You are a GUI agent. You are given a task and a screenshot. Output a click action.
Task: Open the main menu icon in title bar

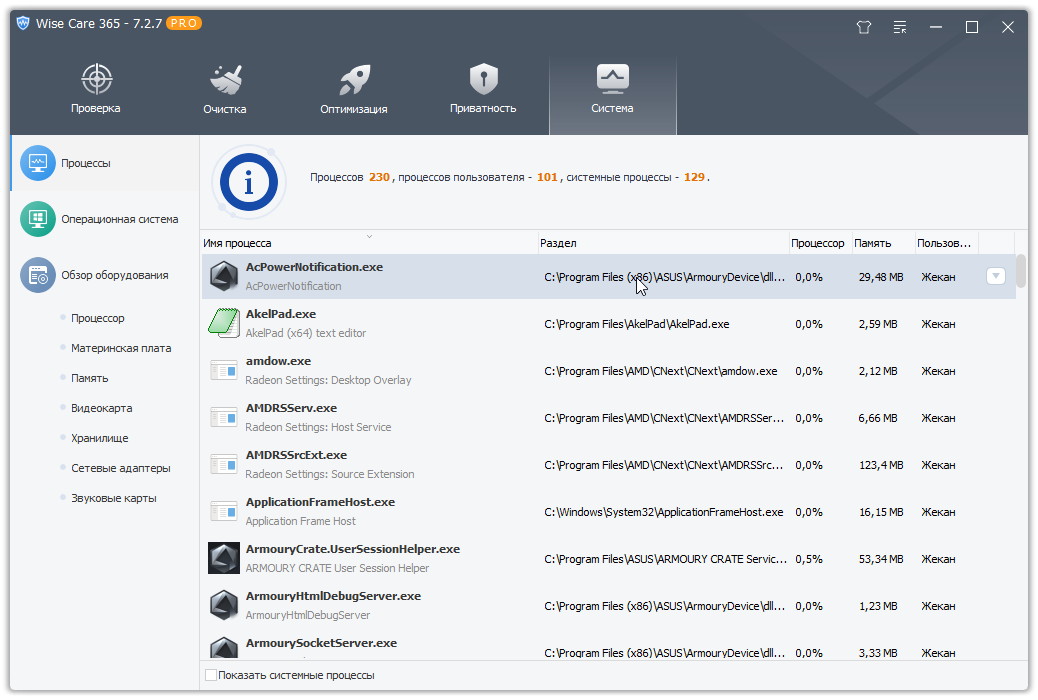pyautogui.click(x=900, y=27)
